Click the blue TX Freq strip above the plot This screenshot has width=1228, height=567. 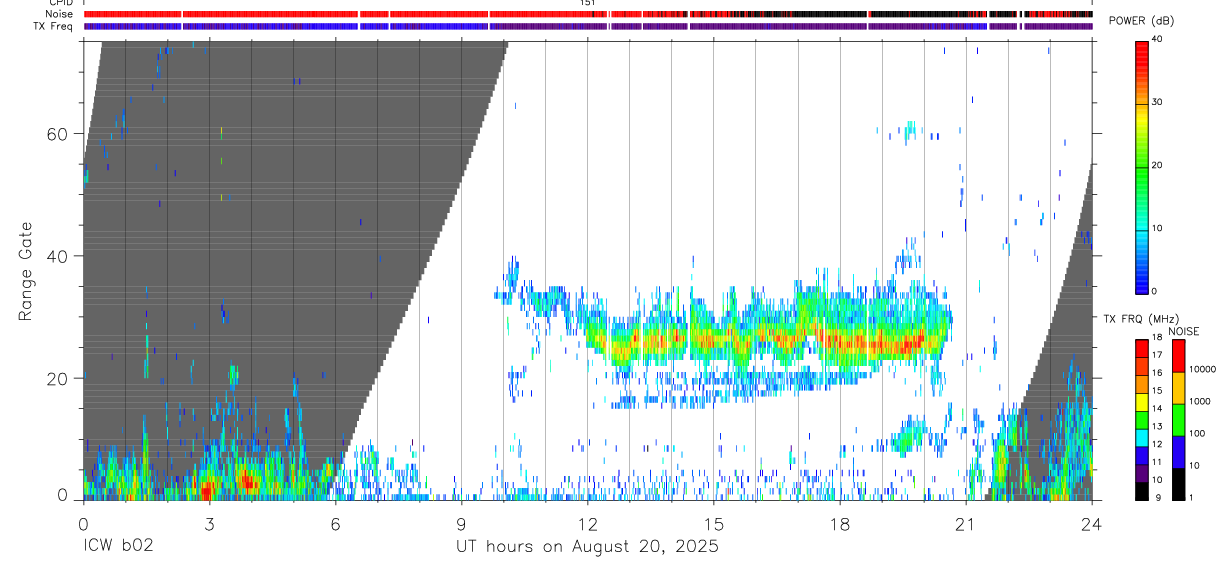click(x=588, y=26)
